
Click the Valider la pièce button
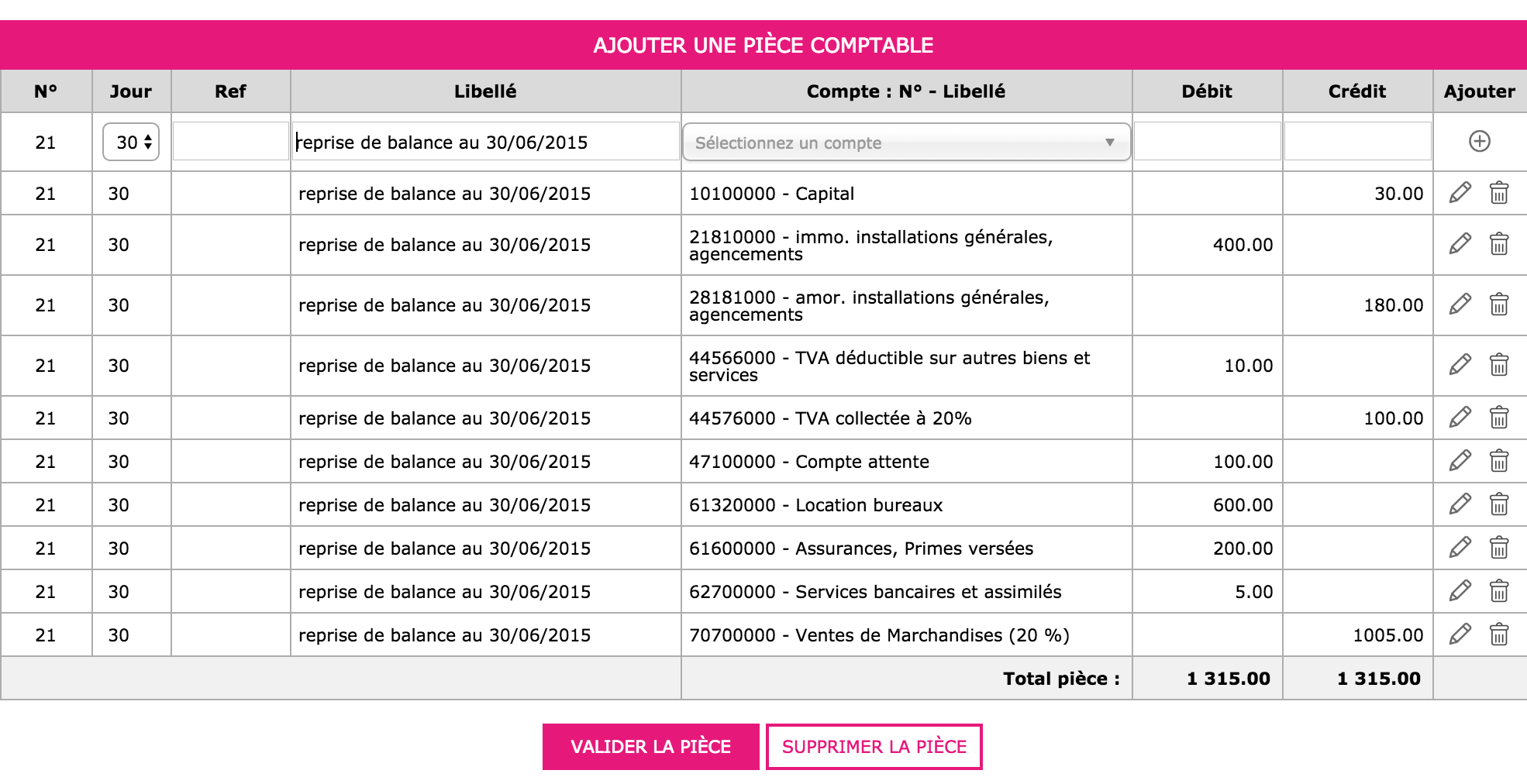pos(650,747)
